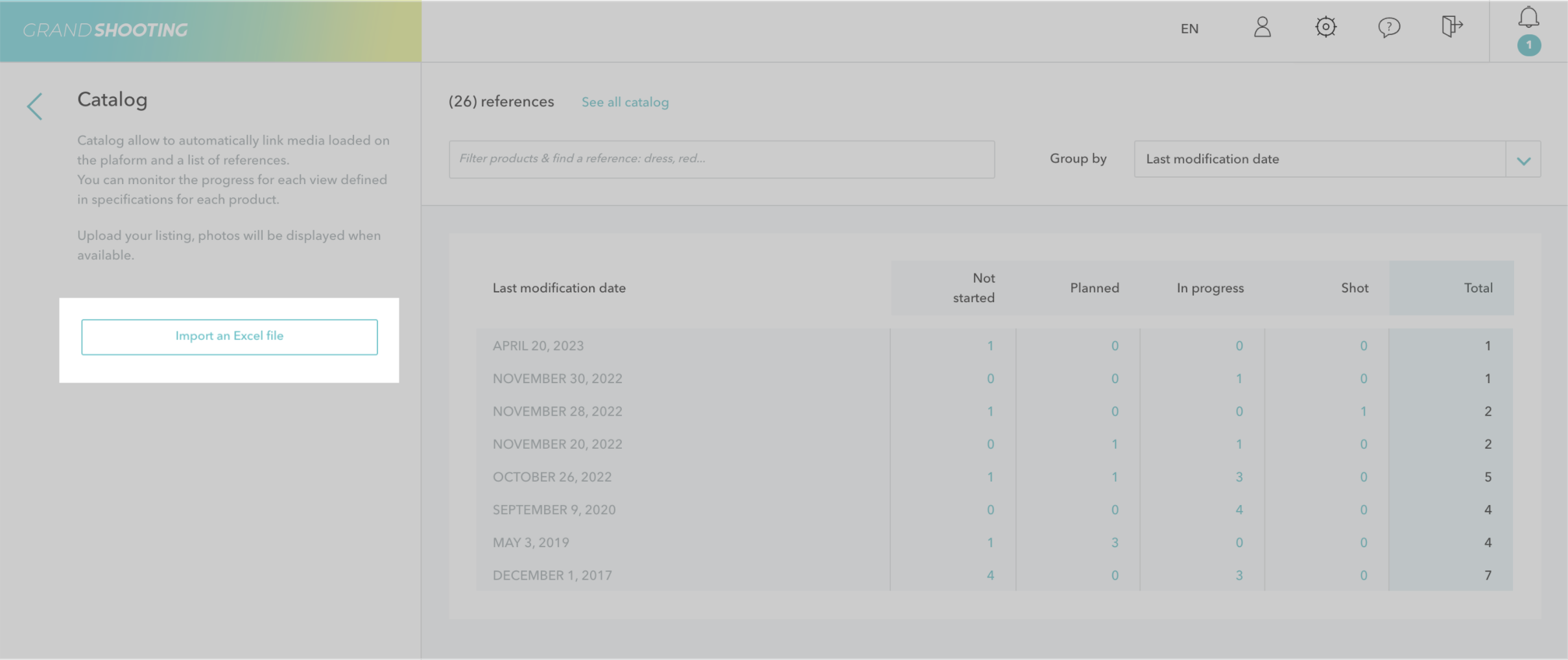Open the help chat bubble icon
Image resolution: width=1568 pixels, height=660 pixels.
tap(1389, 27)
